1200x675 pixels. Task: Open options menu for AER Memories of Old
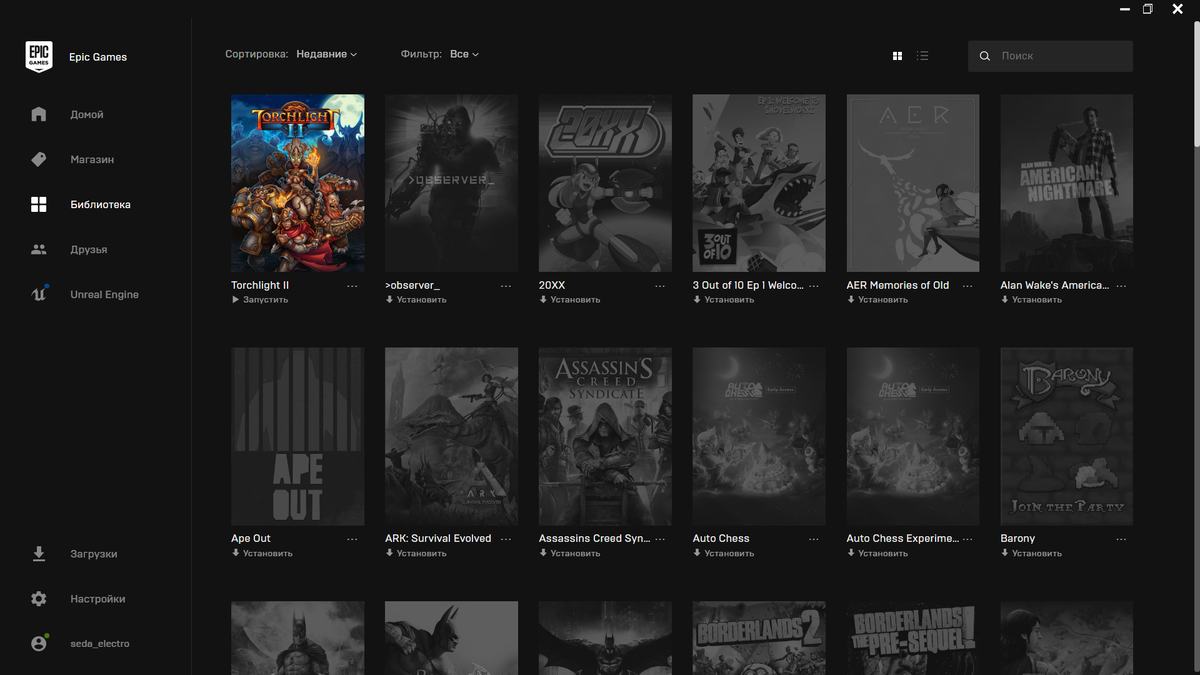coord(968,286)
